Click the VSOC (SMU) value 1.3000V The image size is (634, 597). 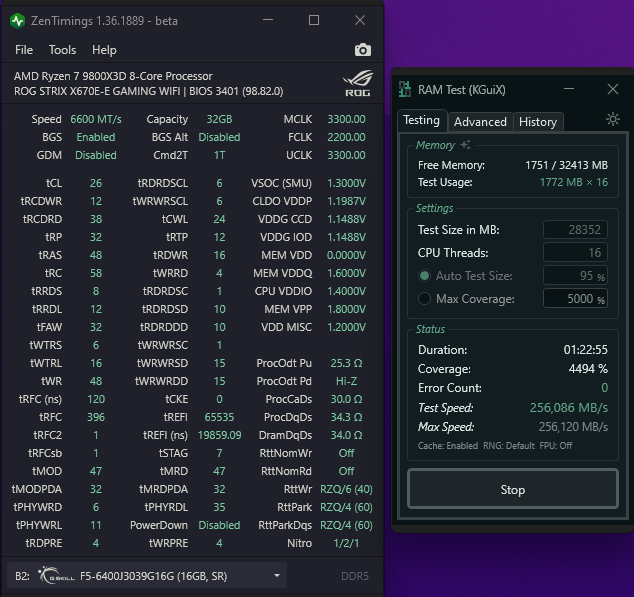346,183
